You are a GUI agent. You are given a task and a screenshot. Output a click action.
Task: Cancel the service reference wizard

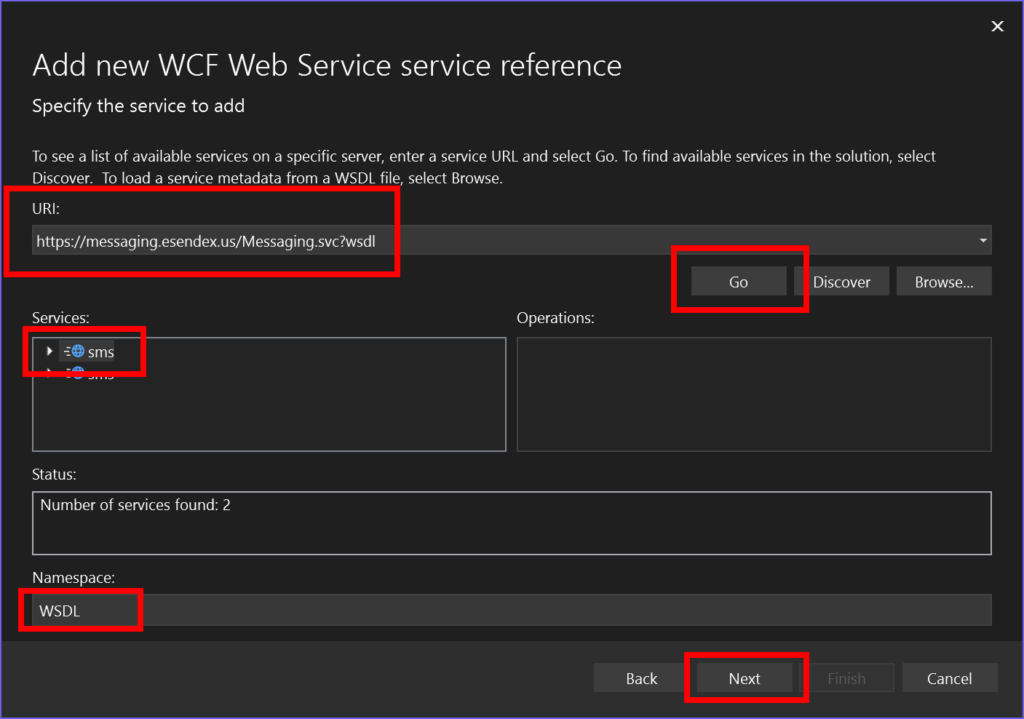pyautogui.click(x=949, y=678)
